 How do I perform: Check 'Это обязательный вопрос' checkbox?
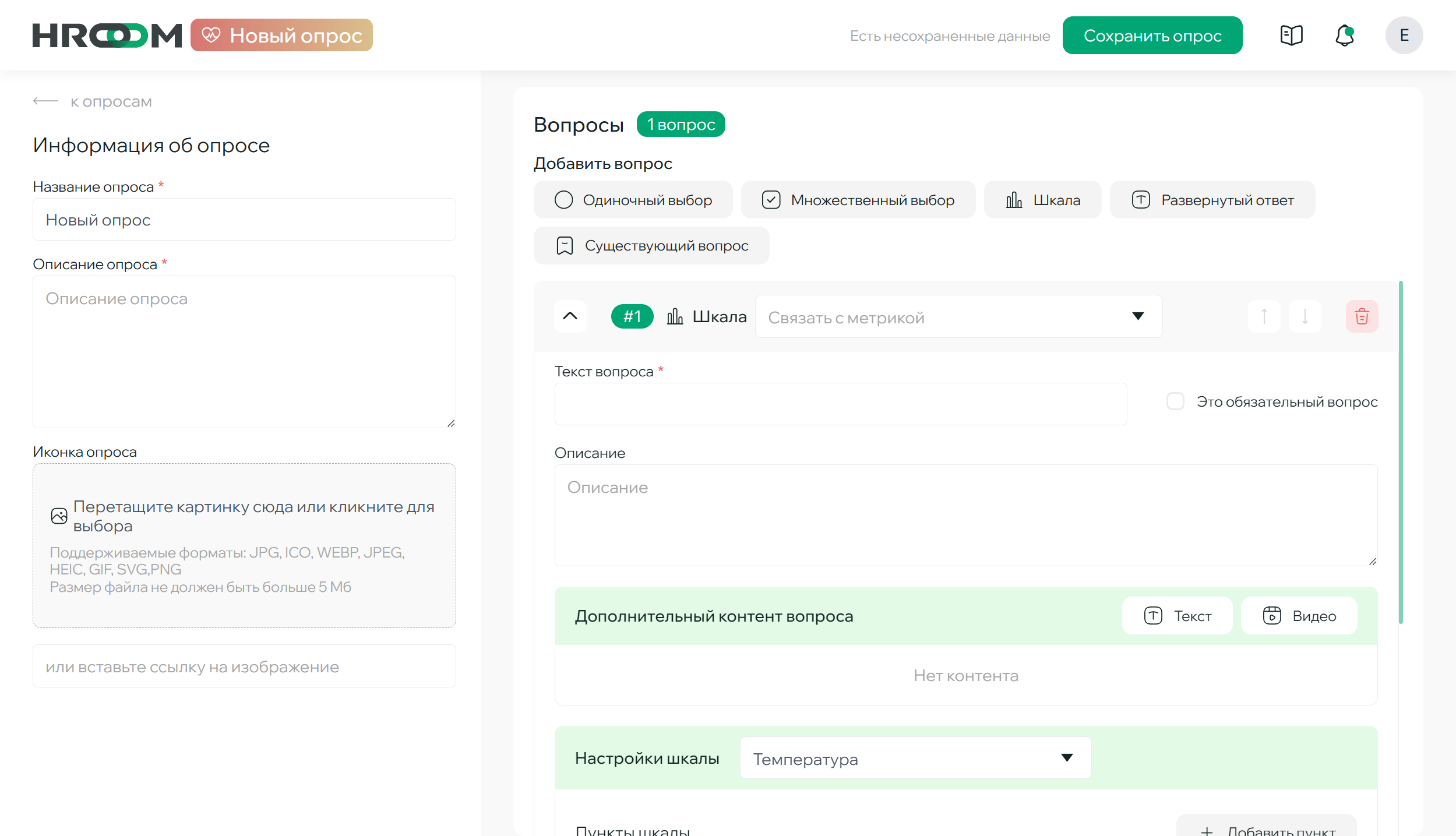click(1175, 401)
